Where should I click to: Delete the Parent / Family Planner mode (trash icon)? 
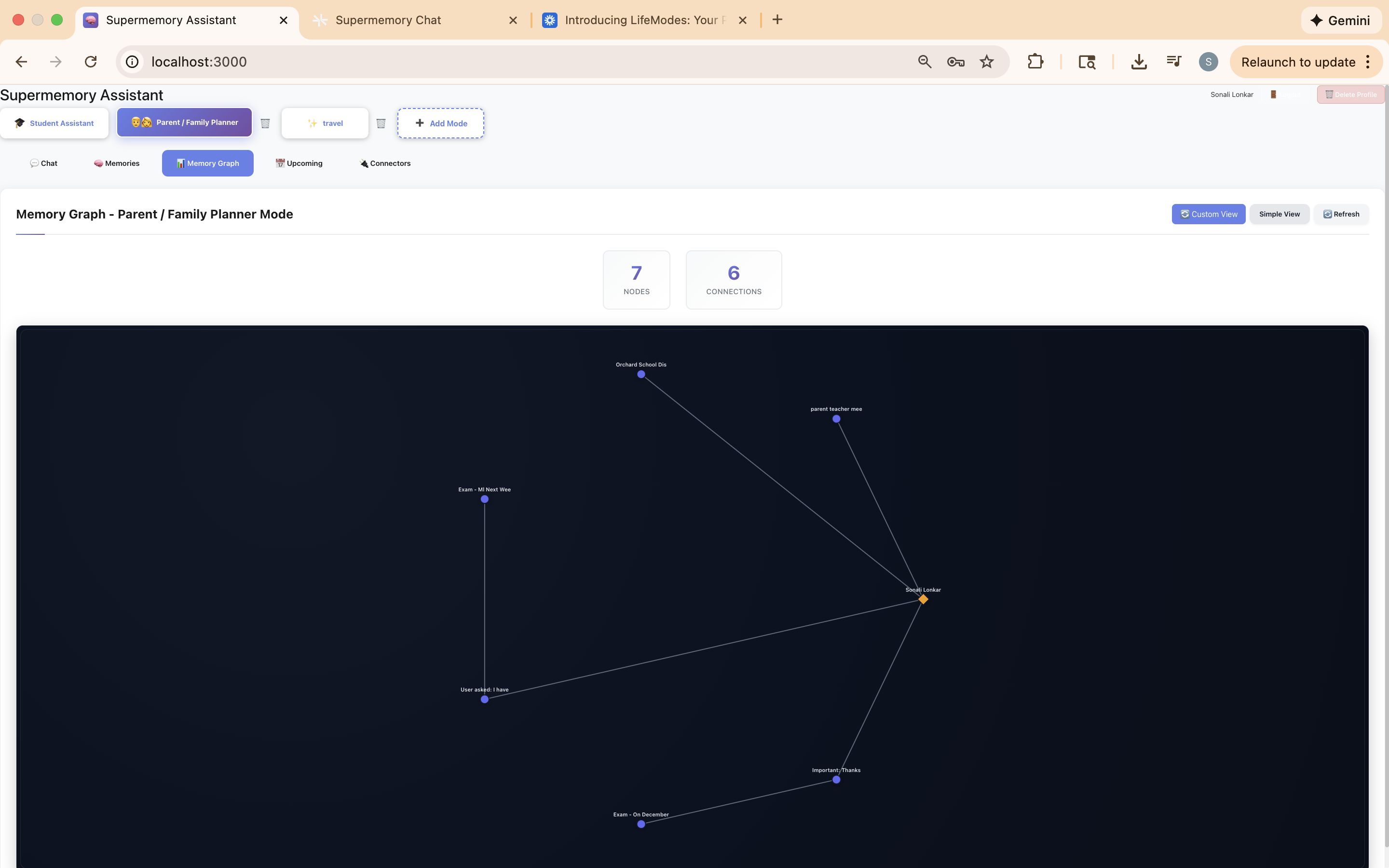point(265,123)
